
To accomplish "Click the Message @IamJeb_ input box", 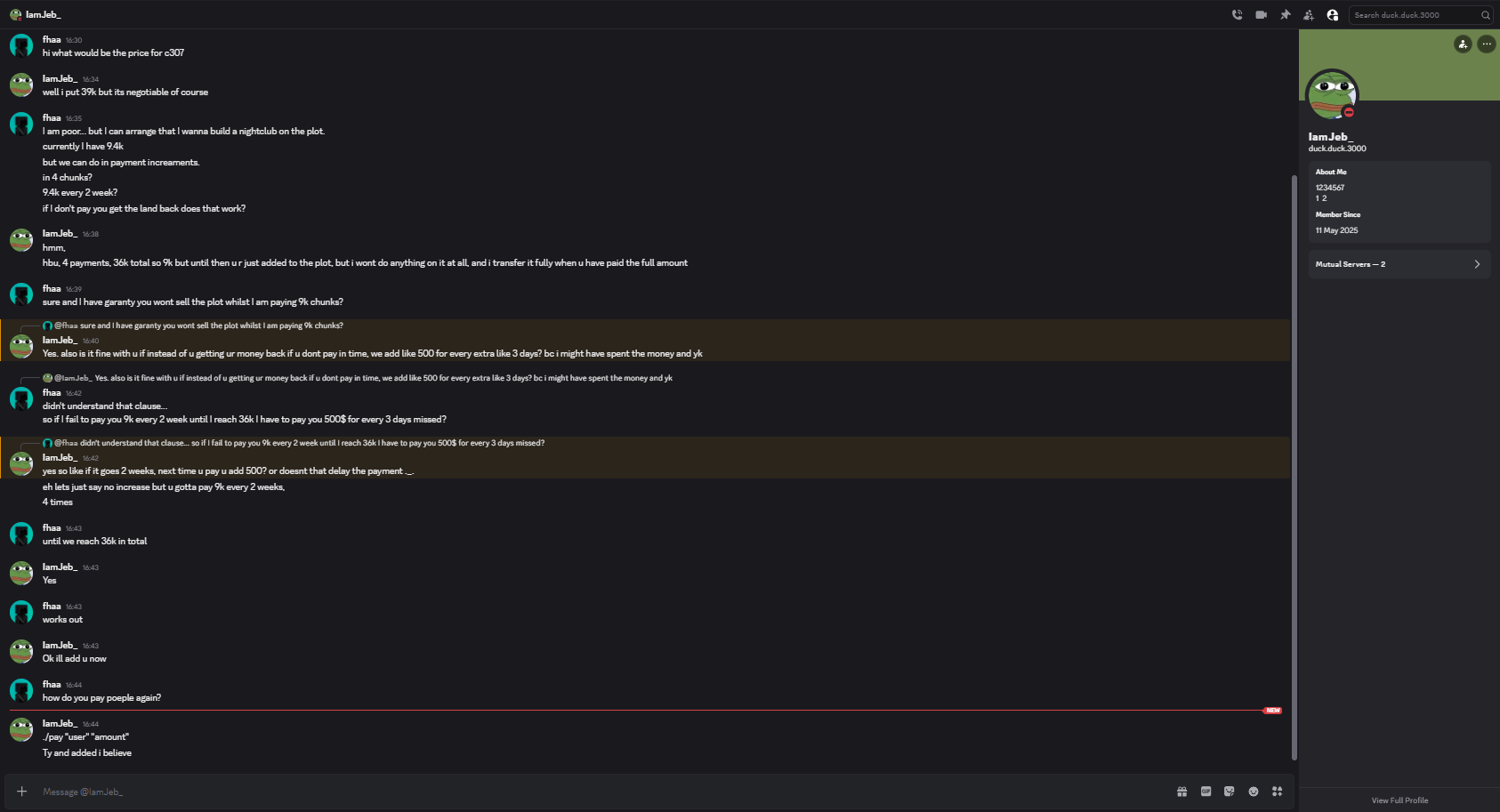I will tap(534, 792).
